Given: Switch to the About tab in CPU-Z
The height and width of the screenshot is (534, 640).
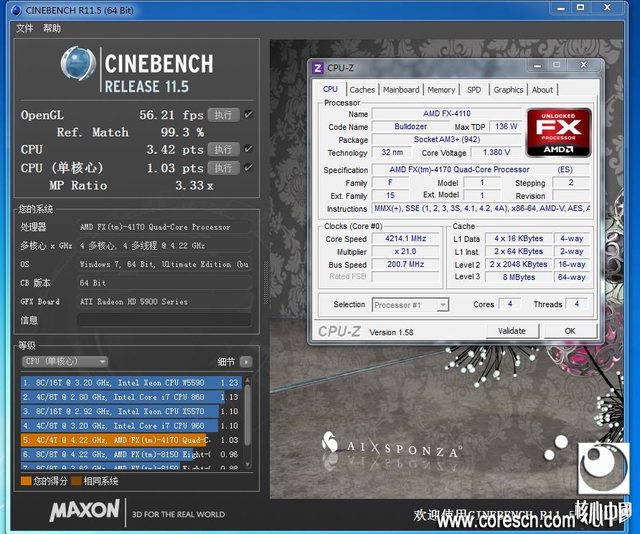Looking at the screenshot, I should [x=542, y=89].
